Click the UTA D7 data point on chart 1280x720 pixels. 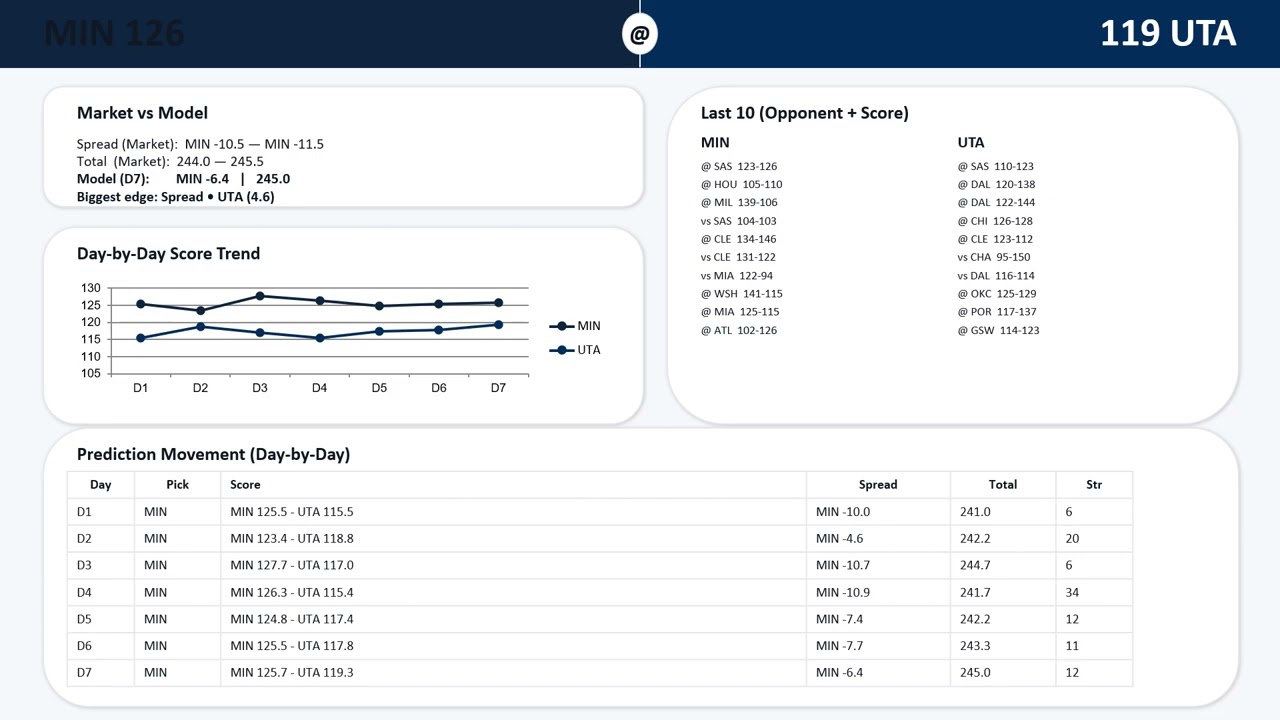(498, 324)
